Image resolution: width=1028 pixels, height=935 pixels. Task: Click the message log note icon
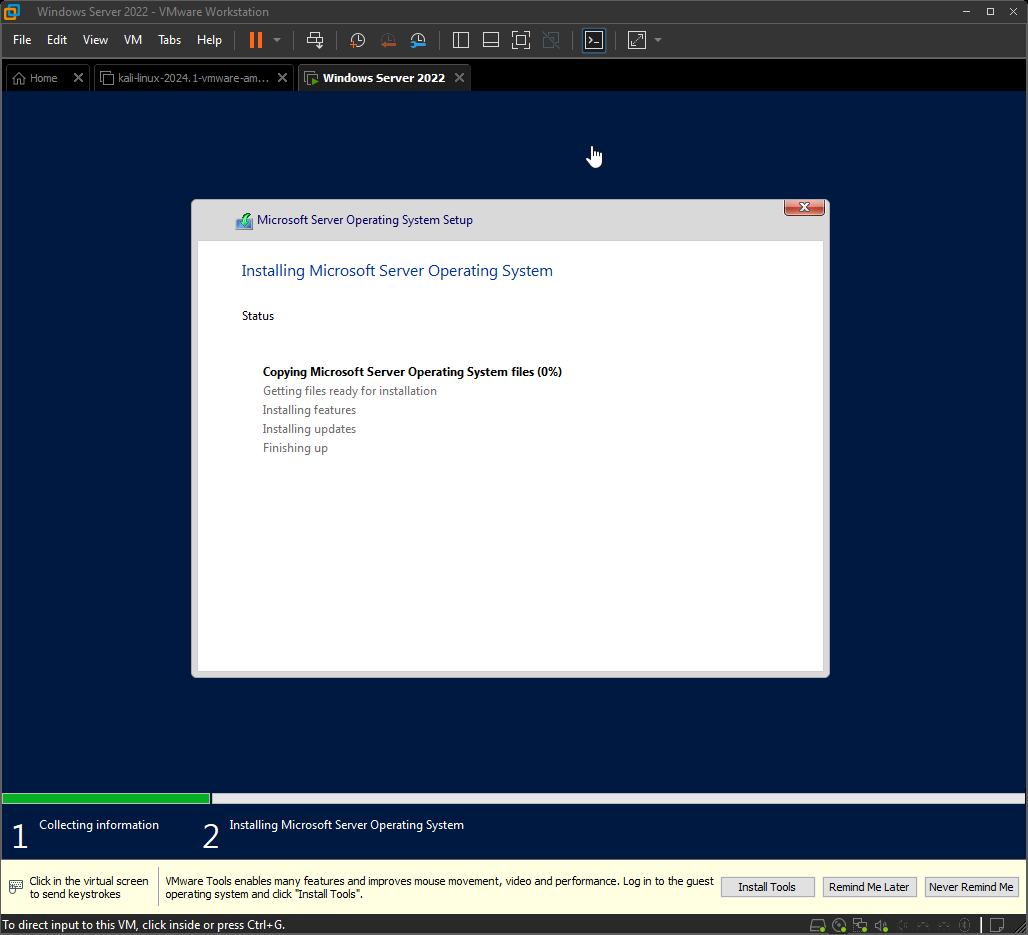coord(997,925)
